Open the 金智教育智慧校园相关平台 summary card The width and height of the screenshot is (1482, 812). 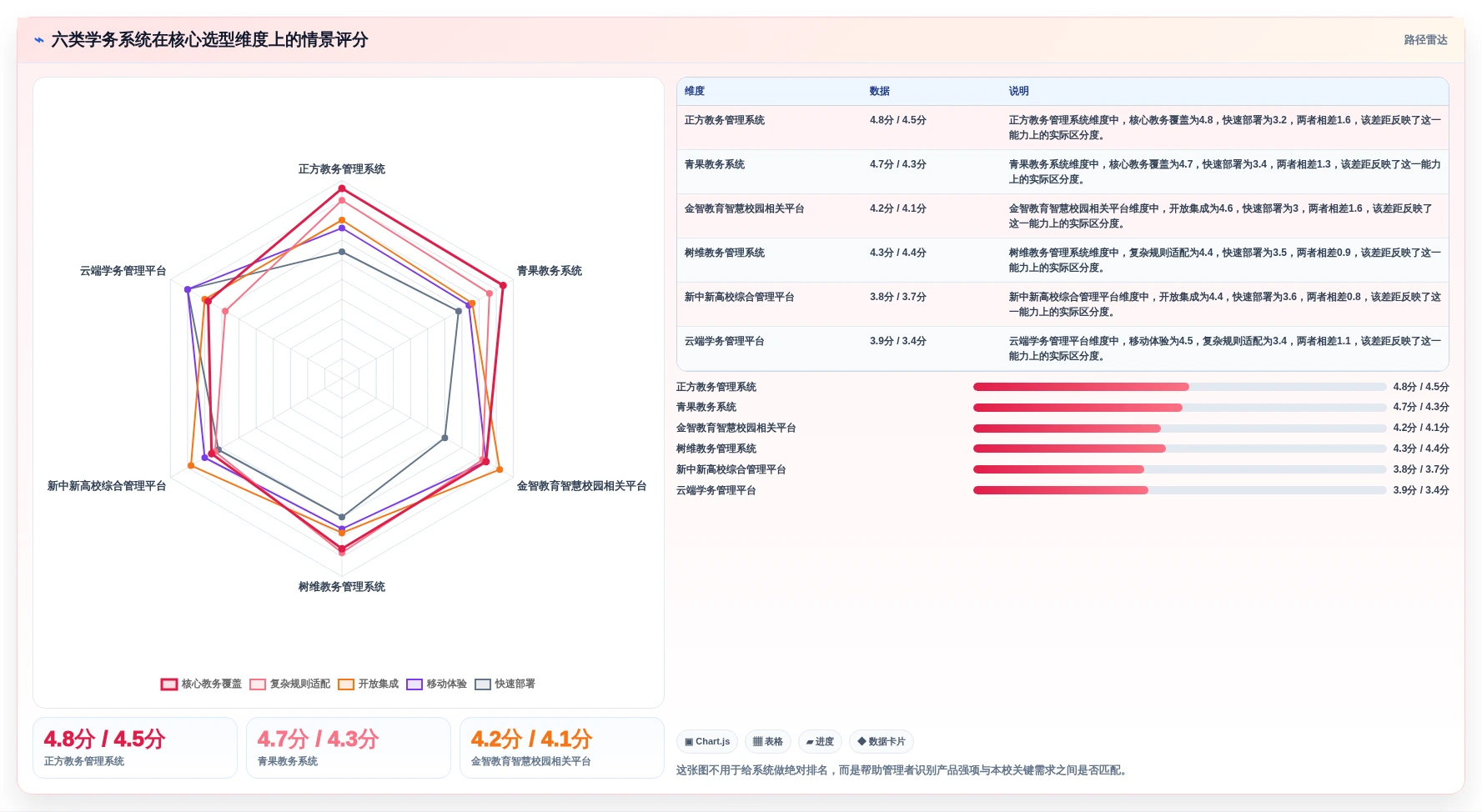pos(562,748)
